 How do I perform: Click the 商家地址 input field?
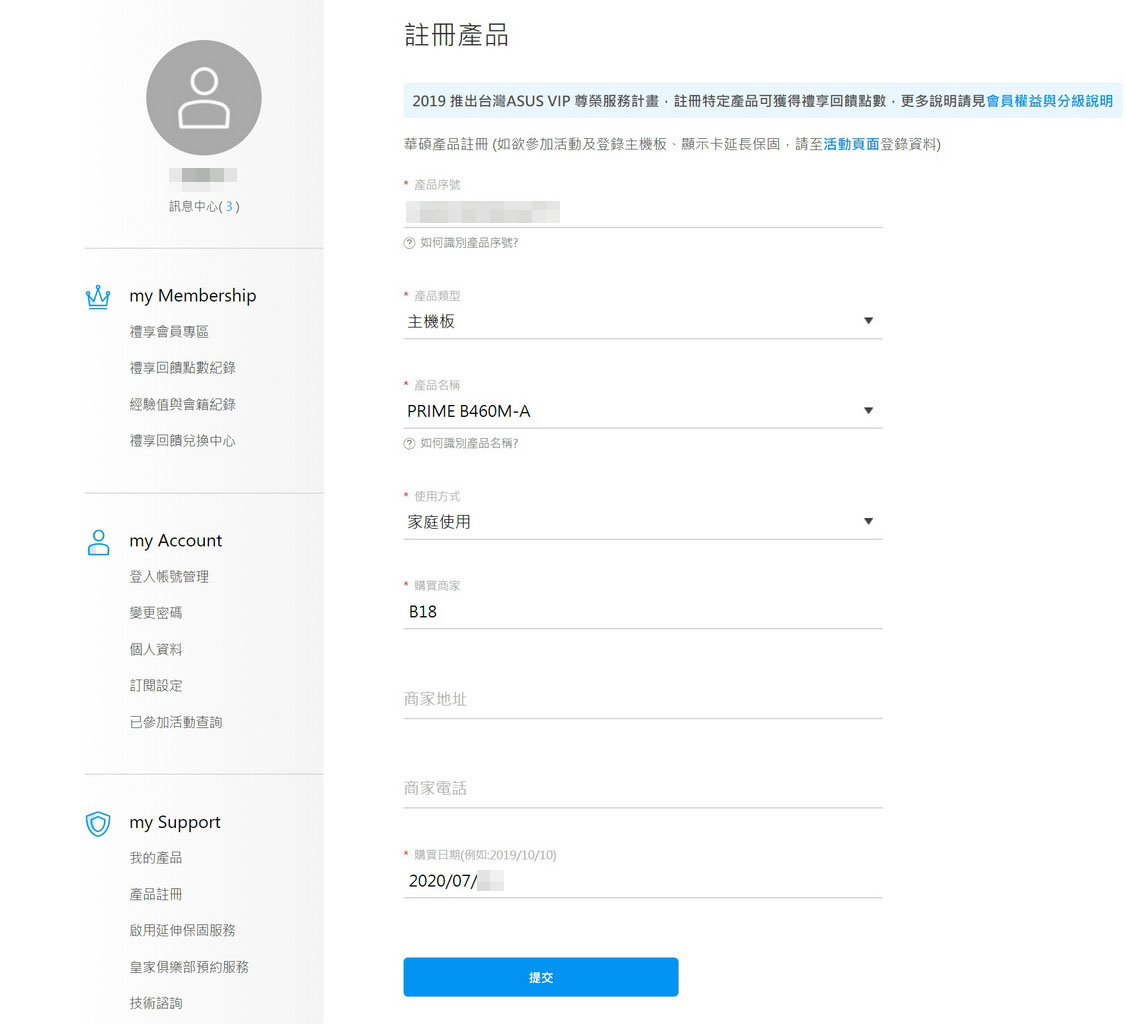tap(643, 699)
